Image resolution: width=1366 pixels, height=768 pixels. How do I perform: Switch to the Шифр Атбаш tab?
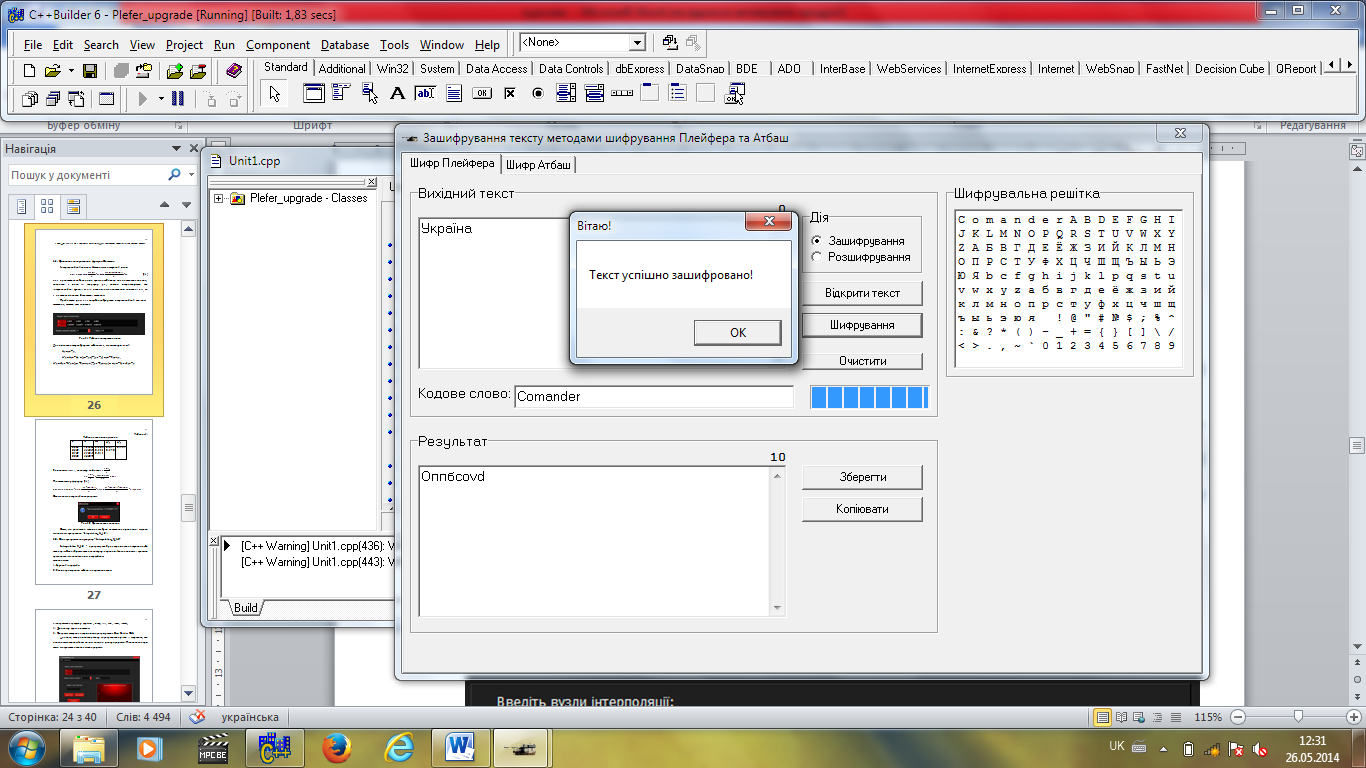538,165
